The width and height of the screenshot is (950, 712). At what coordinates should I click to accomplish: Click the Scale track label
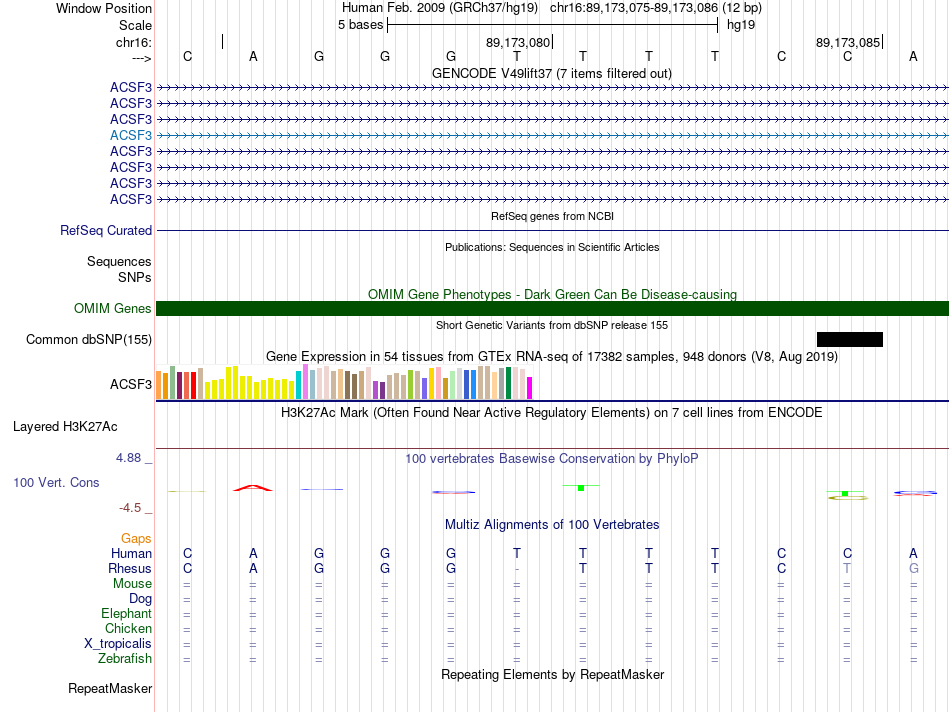[x=135, y=25]
